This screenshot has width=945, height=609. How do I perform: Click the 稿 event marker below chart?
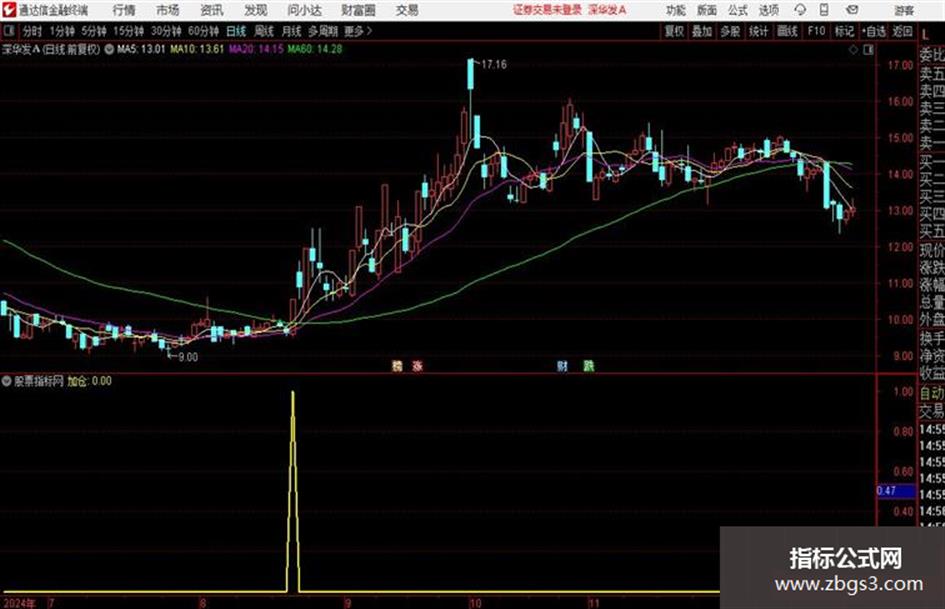(x=397, y=365)
